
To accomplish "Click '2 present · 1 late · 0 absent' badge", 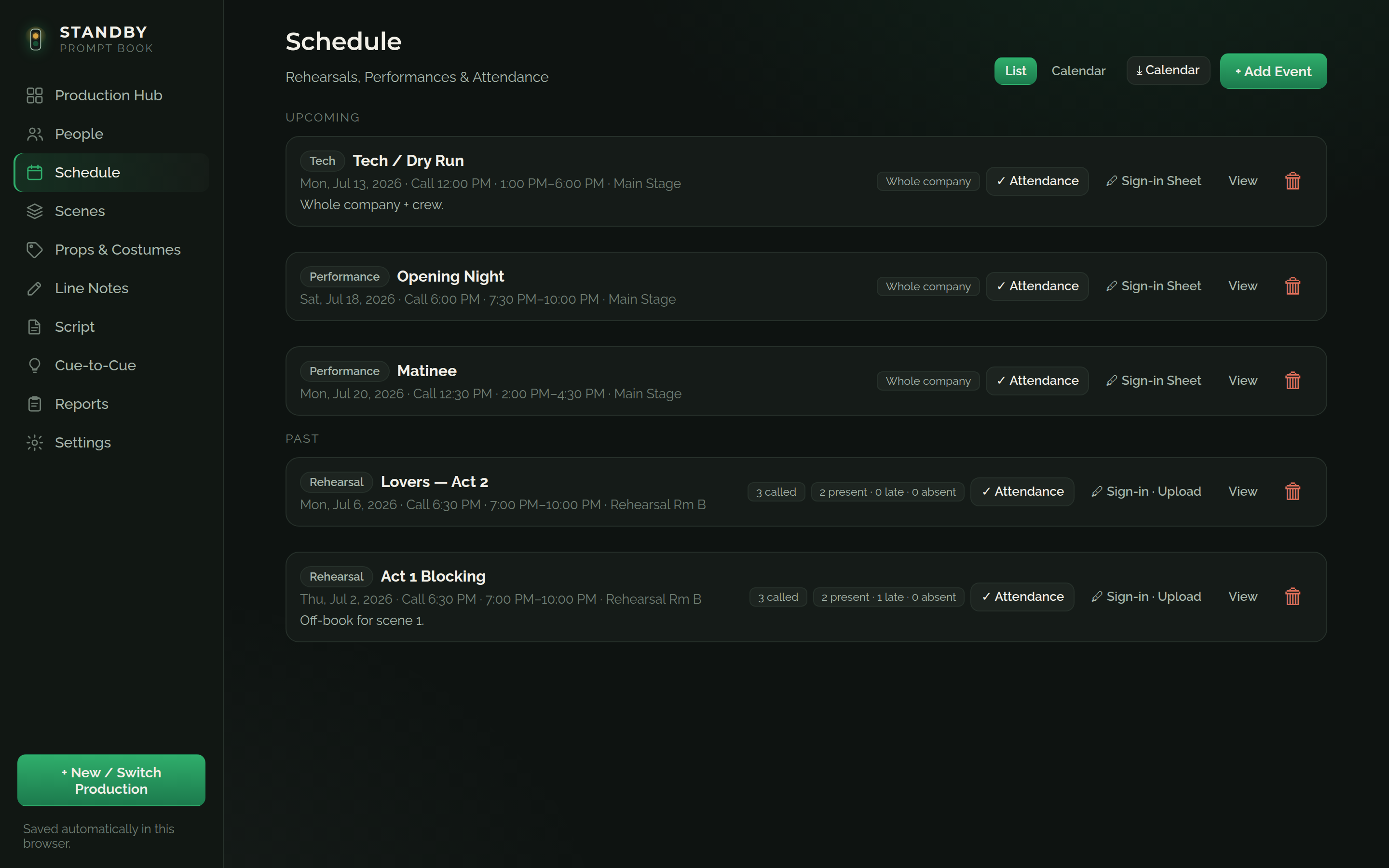I will click(888, 597).
